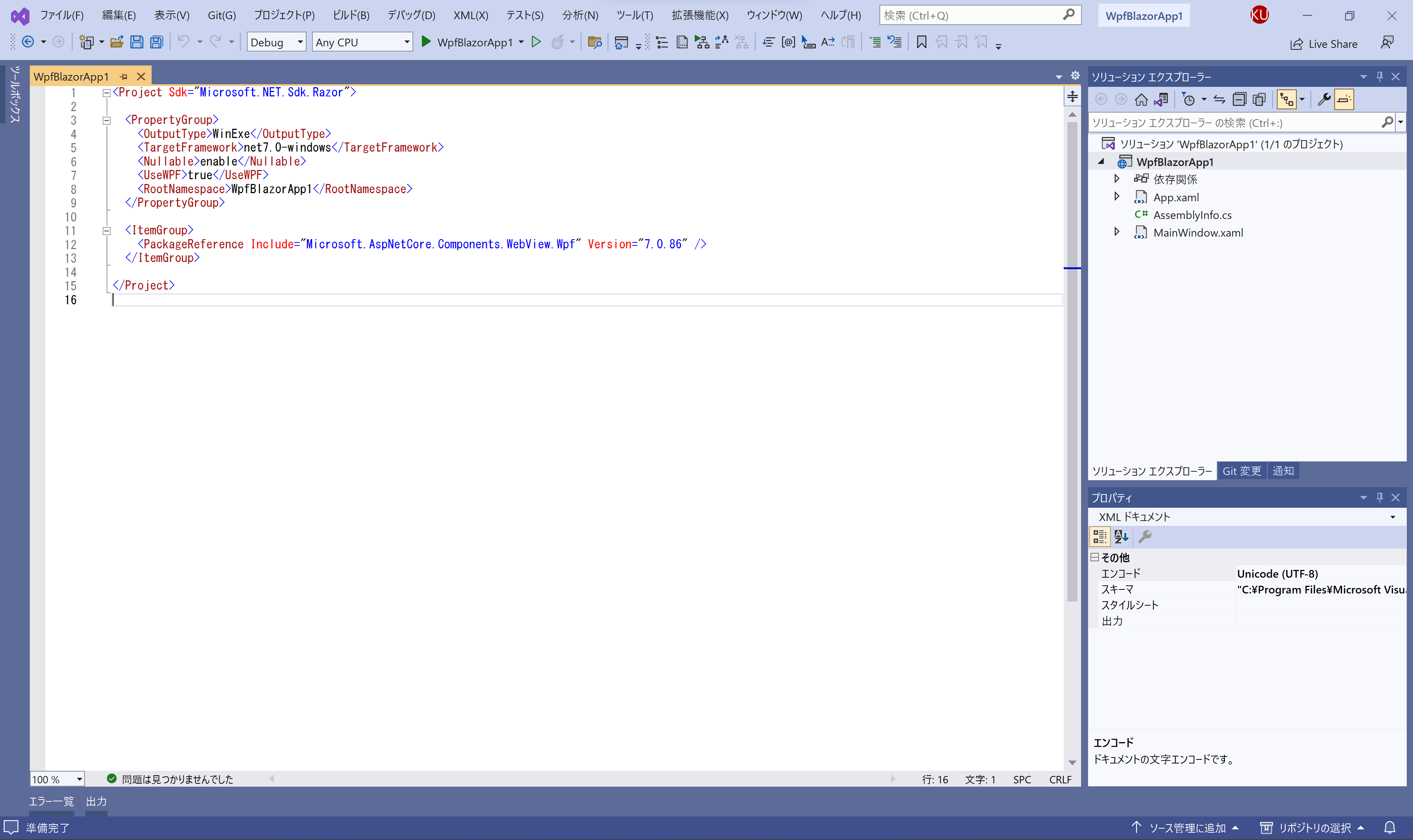Save the current file with the disk icon
Image resolution: width=1413 pixels, height=840 pixels.
pos(137,42)
